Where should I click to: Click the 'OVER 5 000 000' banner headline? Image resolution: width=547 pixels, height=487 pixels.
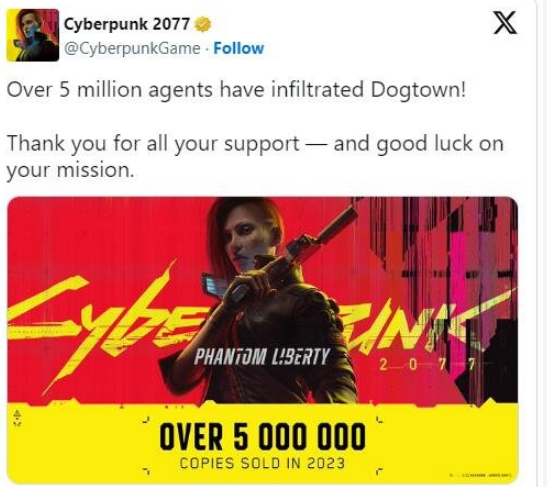tap(262, 436)
